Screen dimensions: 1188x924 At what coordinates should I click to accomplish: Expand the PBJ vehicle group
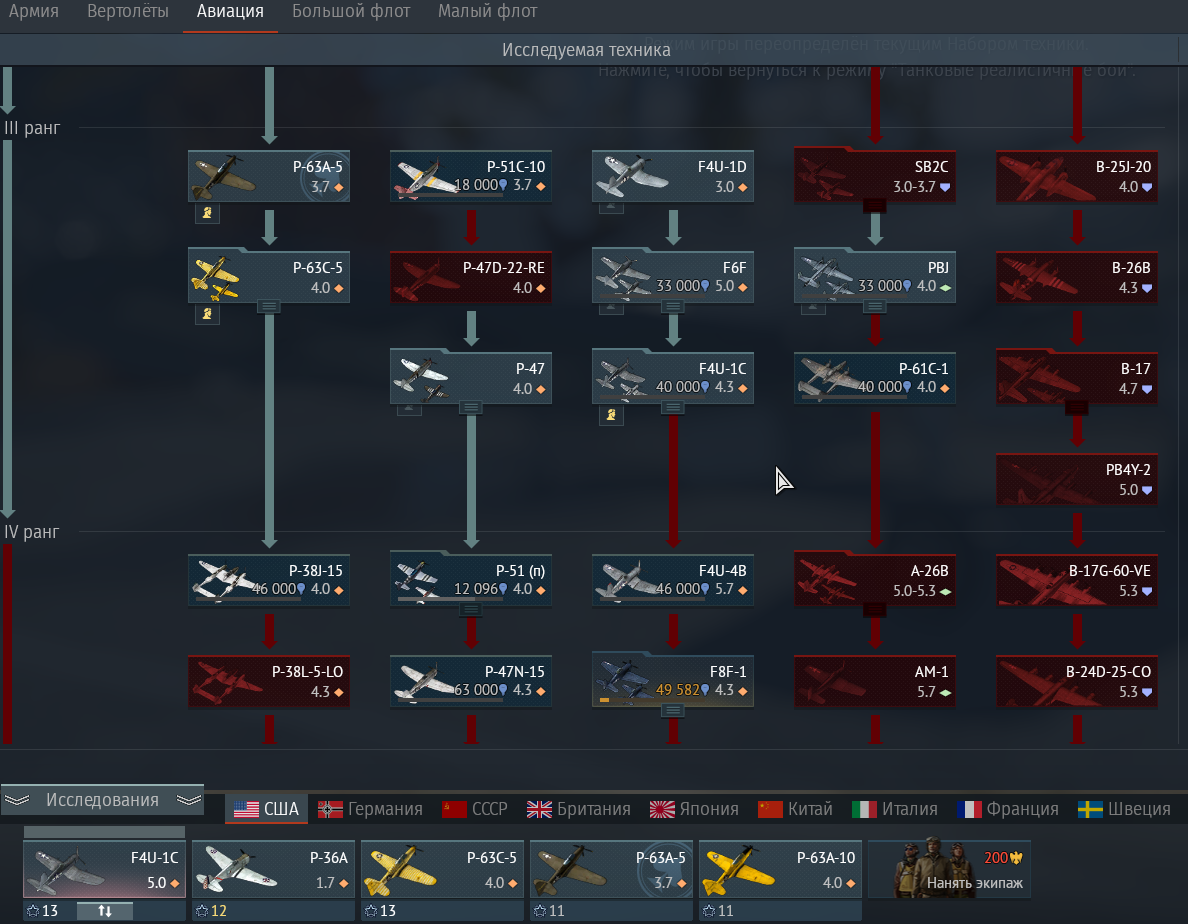pyautogui.click(x=875, y=306)
